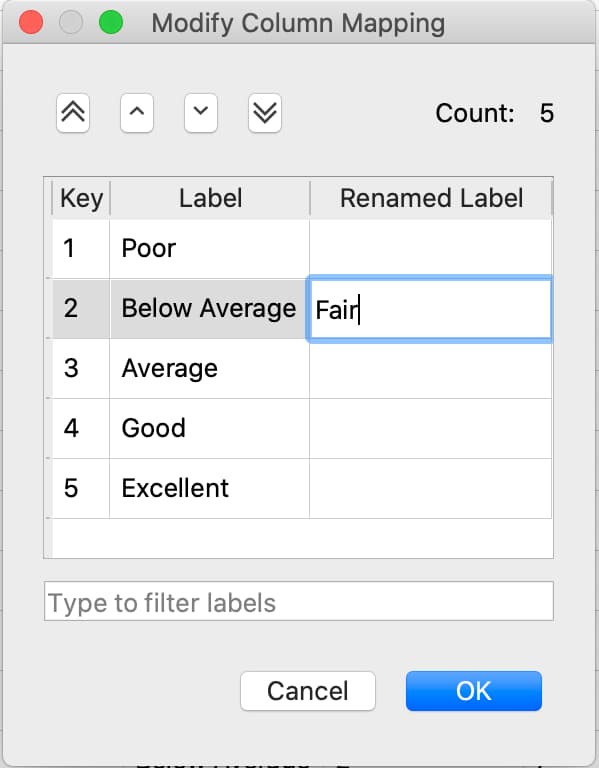
Task: Move selected row up one position
Action: pos(137,113)
